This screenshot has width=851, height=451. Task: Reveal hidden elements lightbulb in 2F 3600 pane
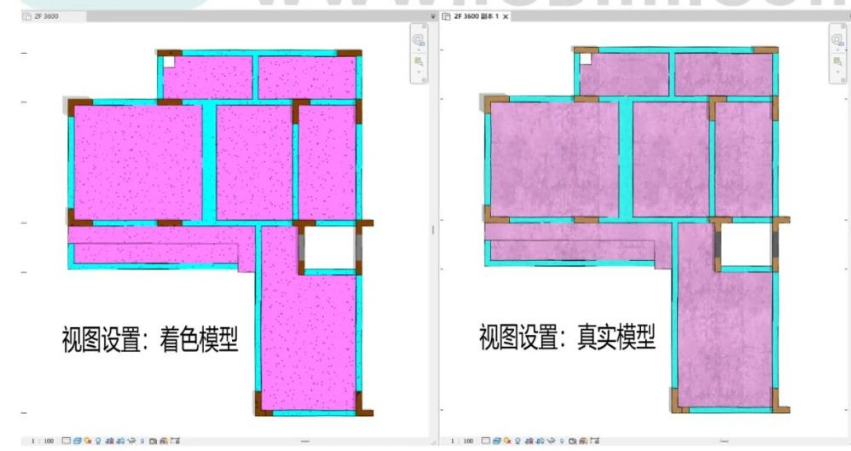coord(142,441)
